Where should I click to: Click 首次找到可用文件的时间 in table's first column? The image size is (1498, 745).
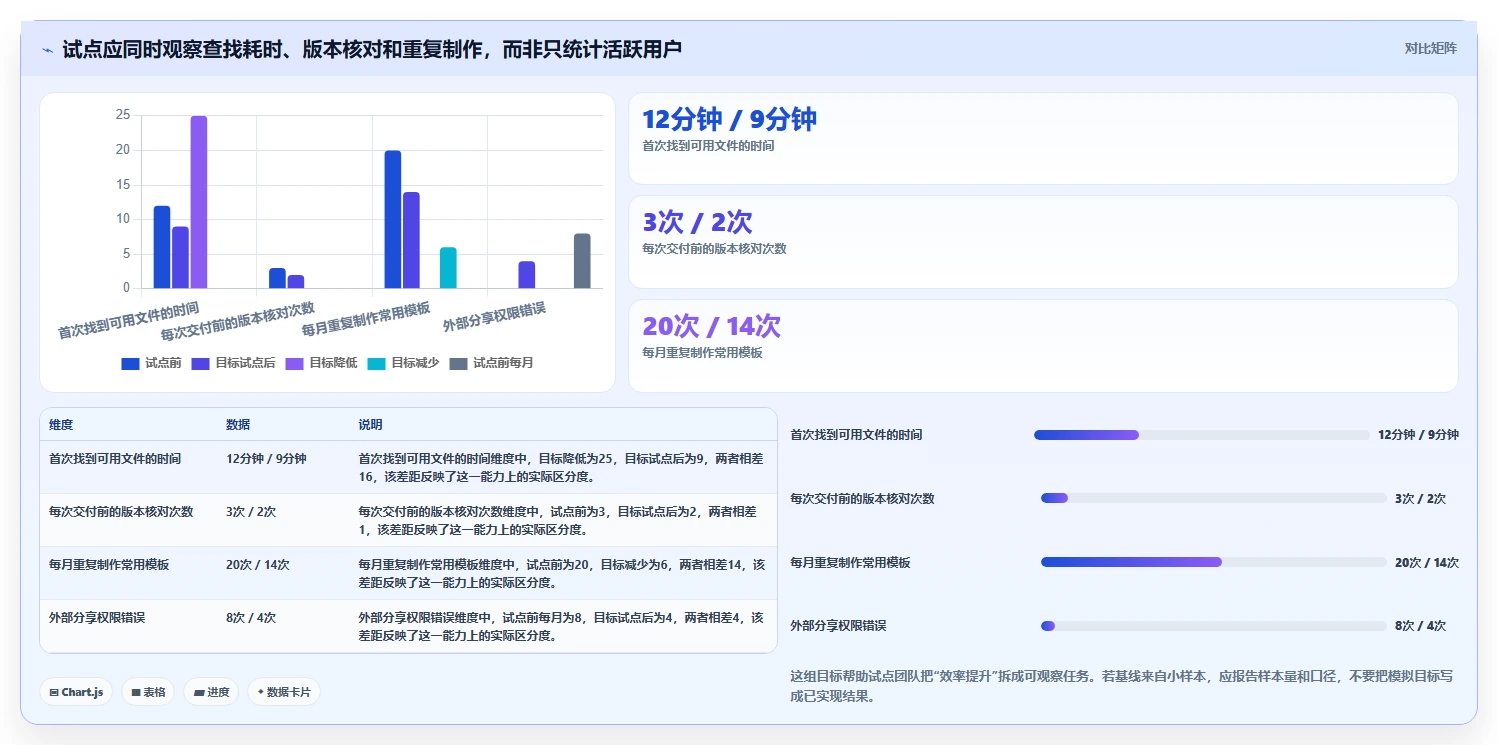[115, 459]
